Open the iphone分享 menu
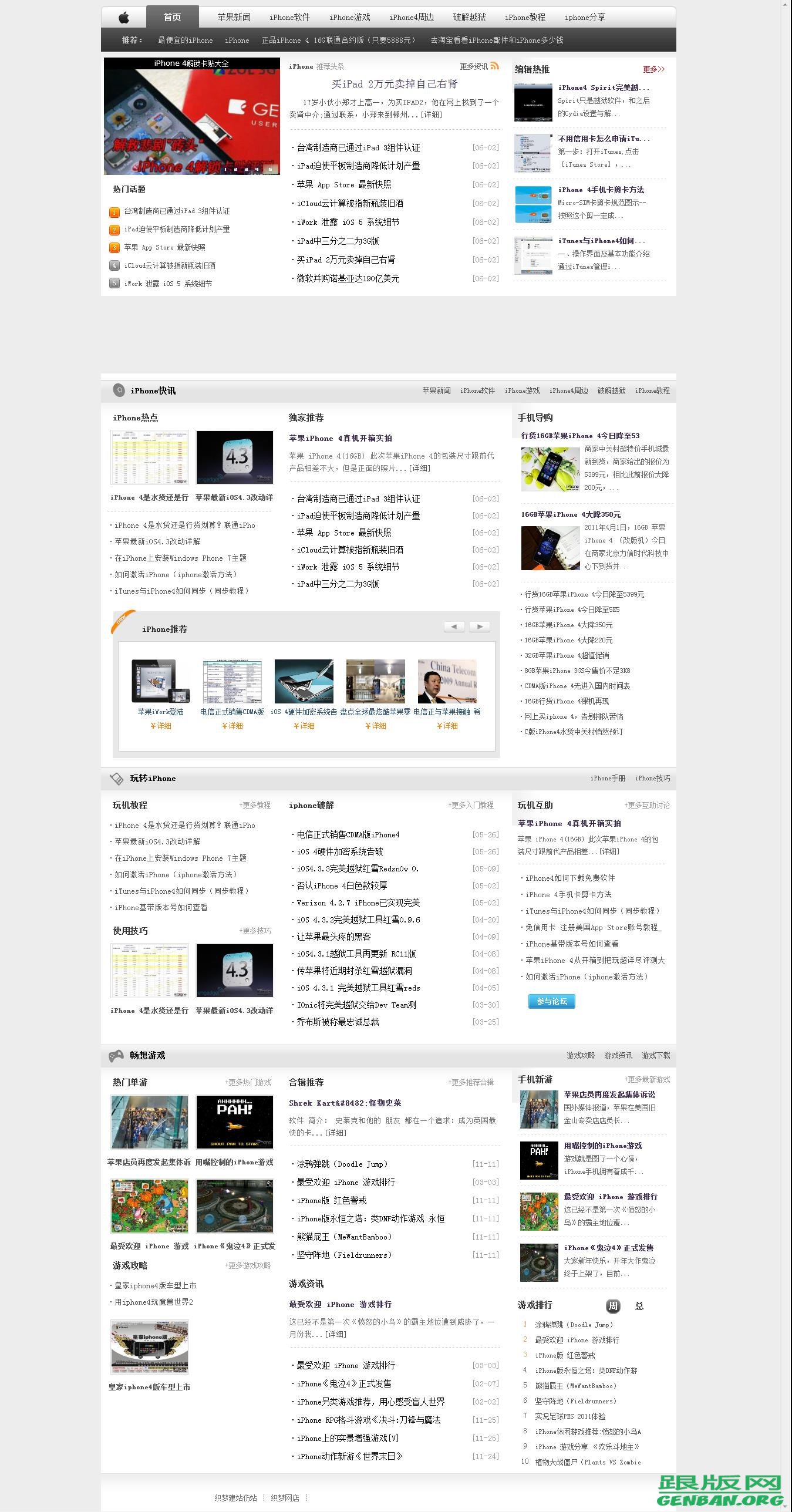The width and height of the screenshot is (792, 1512). click(585, 18)
